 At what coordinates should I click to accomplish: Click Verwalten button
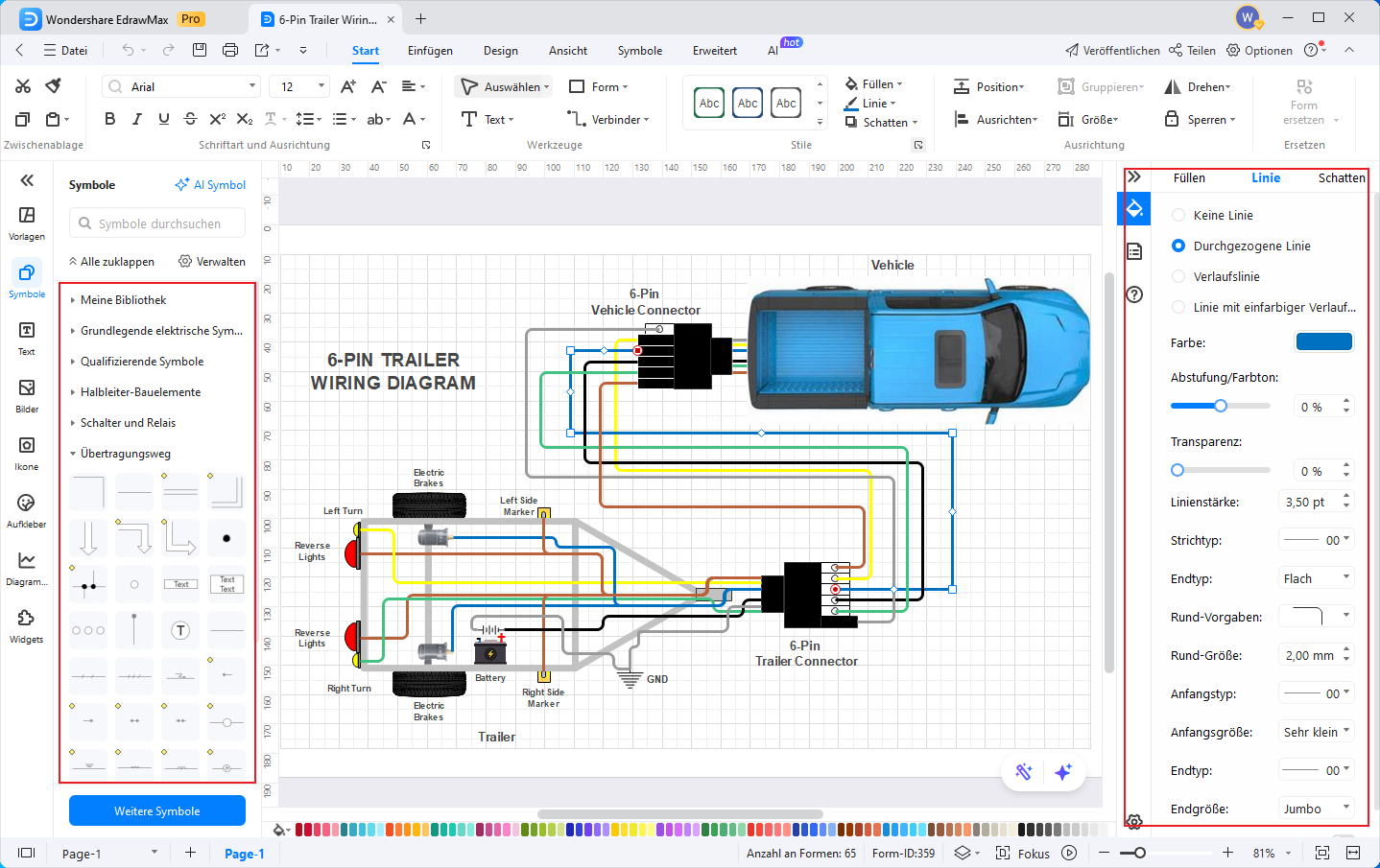tap(212, 261)
